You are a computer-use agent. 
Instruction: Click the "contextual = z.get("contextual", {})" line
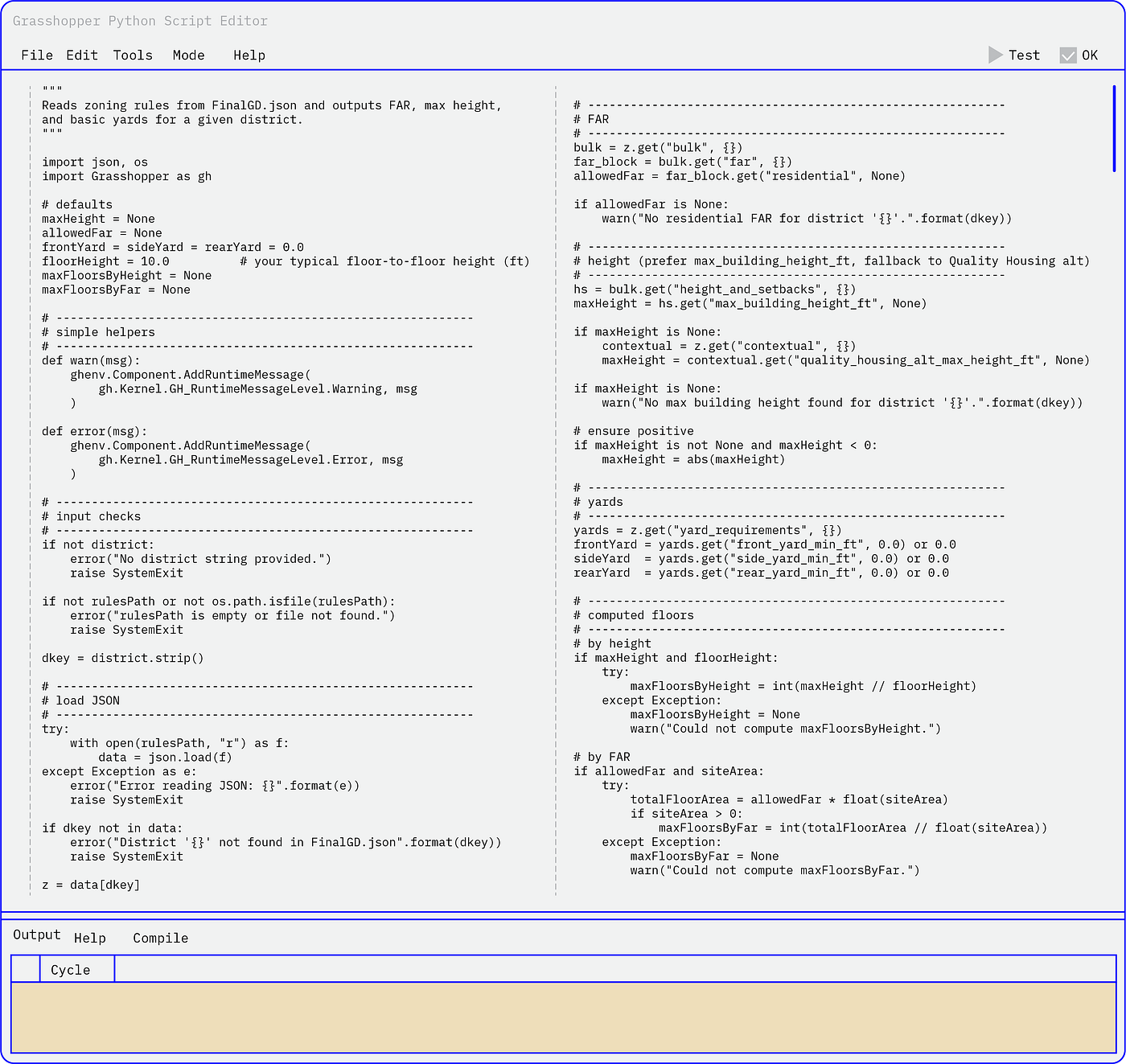click(729, 347)
